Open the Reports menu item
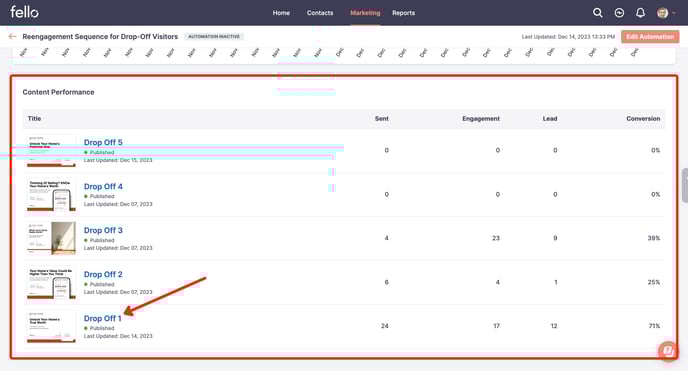 click(403, 13)
